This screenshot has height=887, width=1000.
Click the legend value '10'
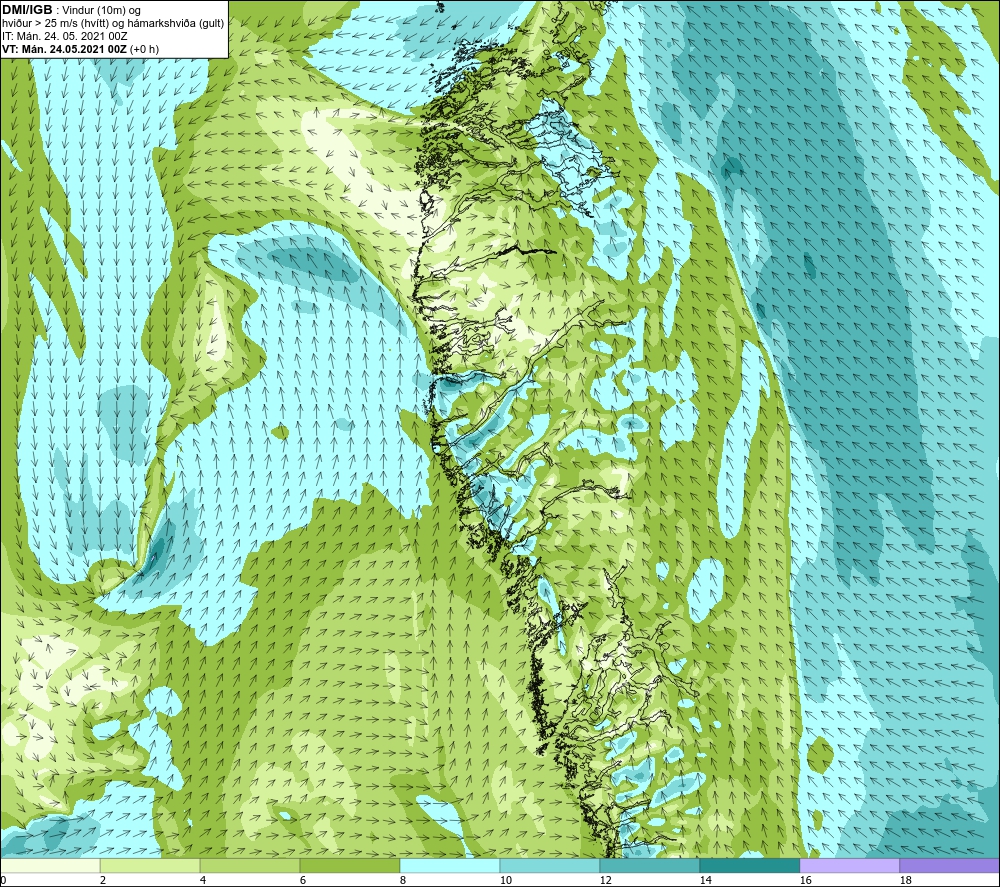point(506,881)
